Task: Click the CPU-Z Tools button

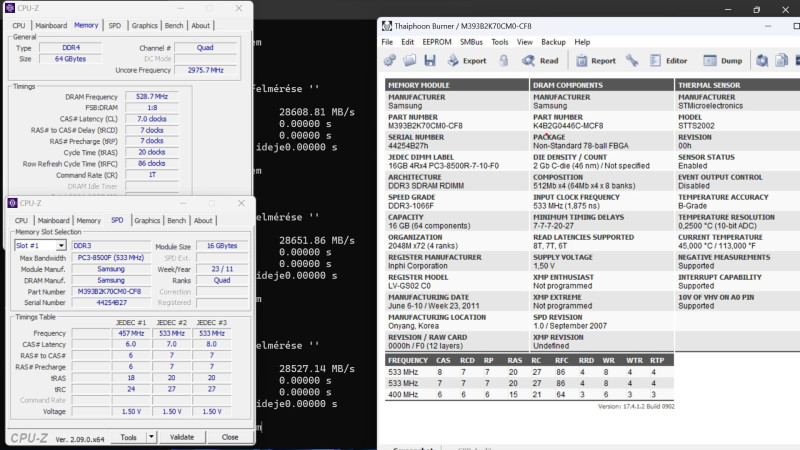Action: point(128,437)
